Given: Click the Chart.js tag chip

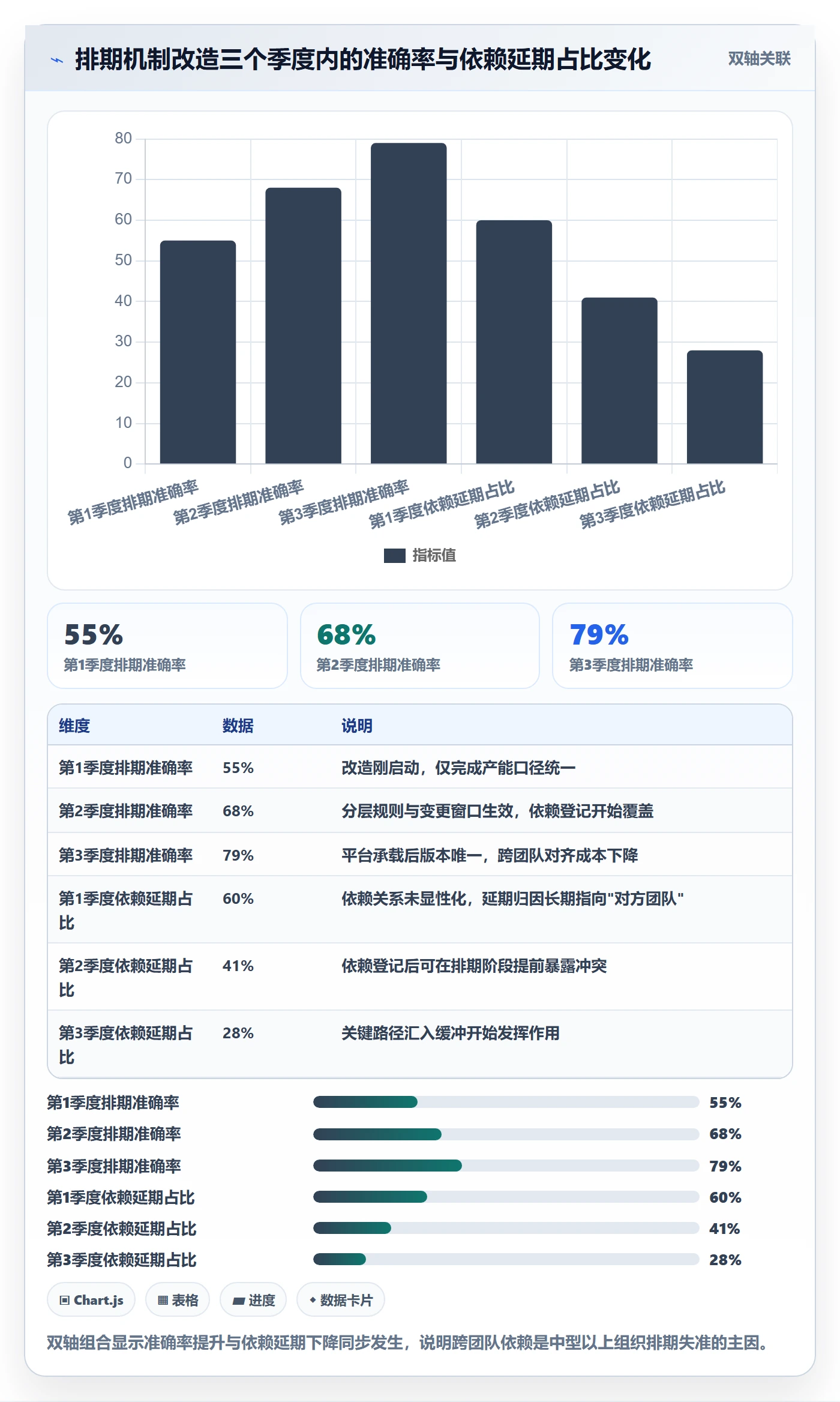Looking at the screenshot, I should coord(91,1300).
